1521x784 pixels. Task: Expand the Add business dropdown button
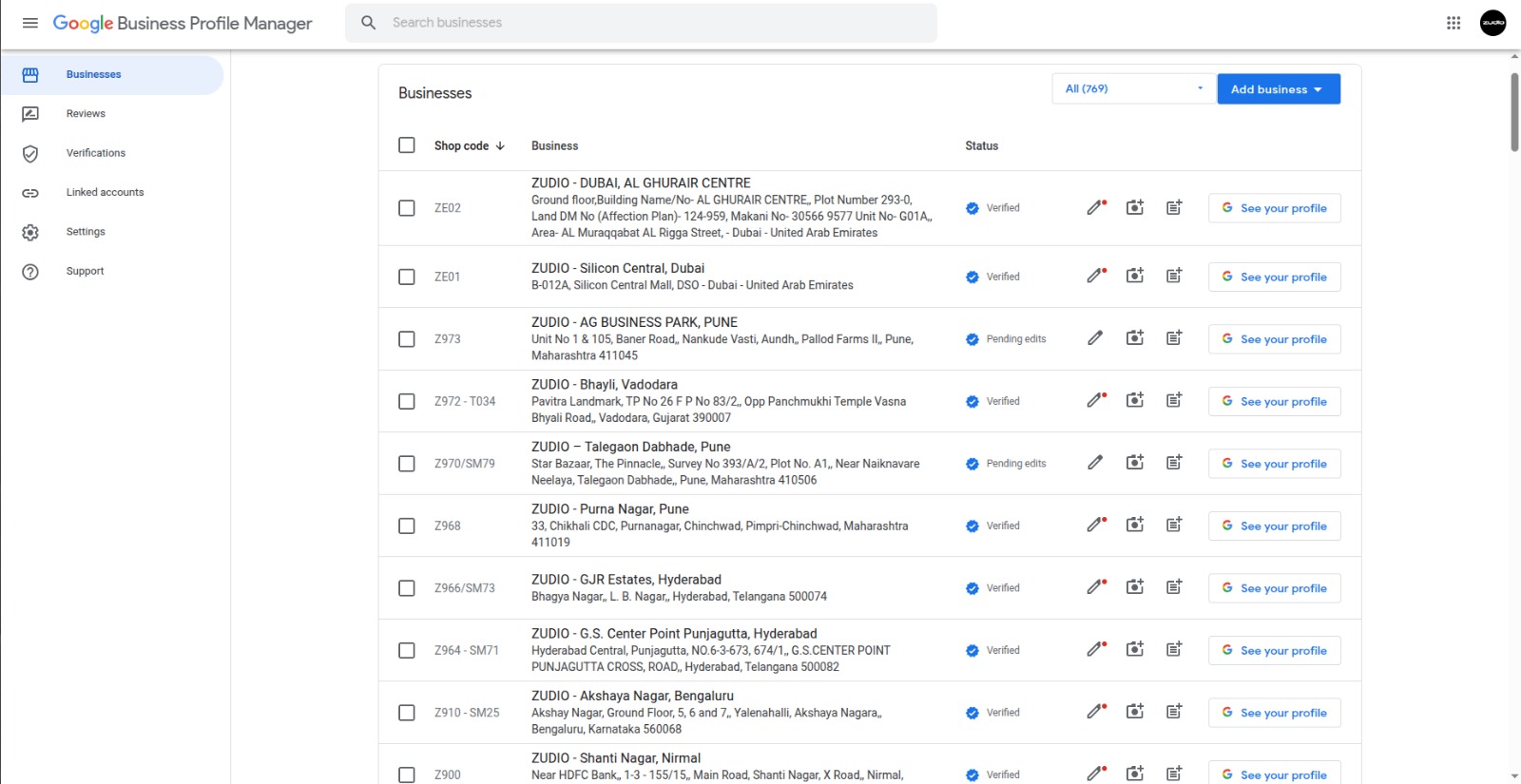tap(1278, 89)
